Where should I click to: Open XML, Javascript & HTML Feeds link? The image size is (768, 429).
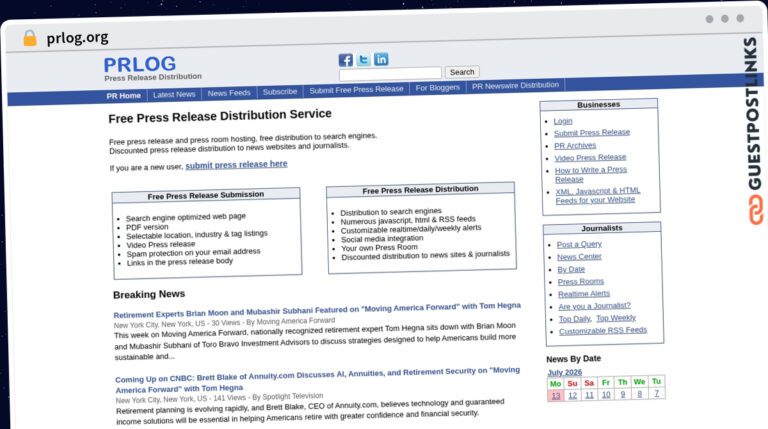pos(598,195)
